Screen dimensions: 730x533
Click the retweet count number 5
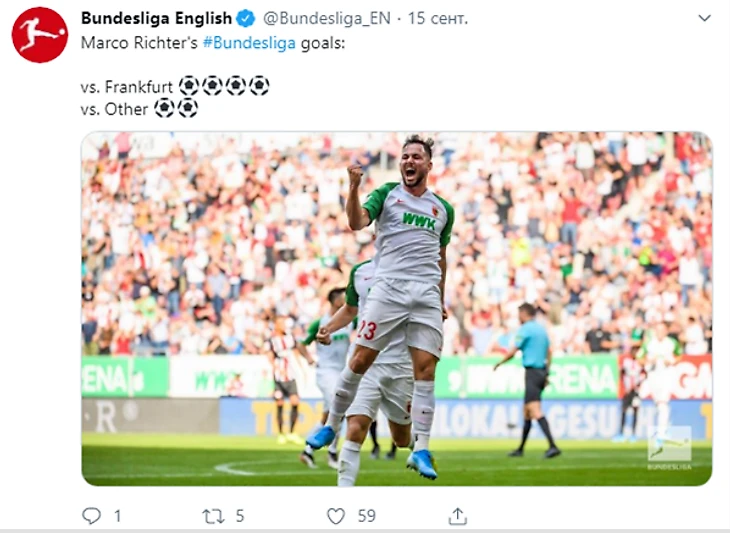240,516
